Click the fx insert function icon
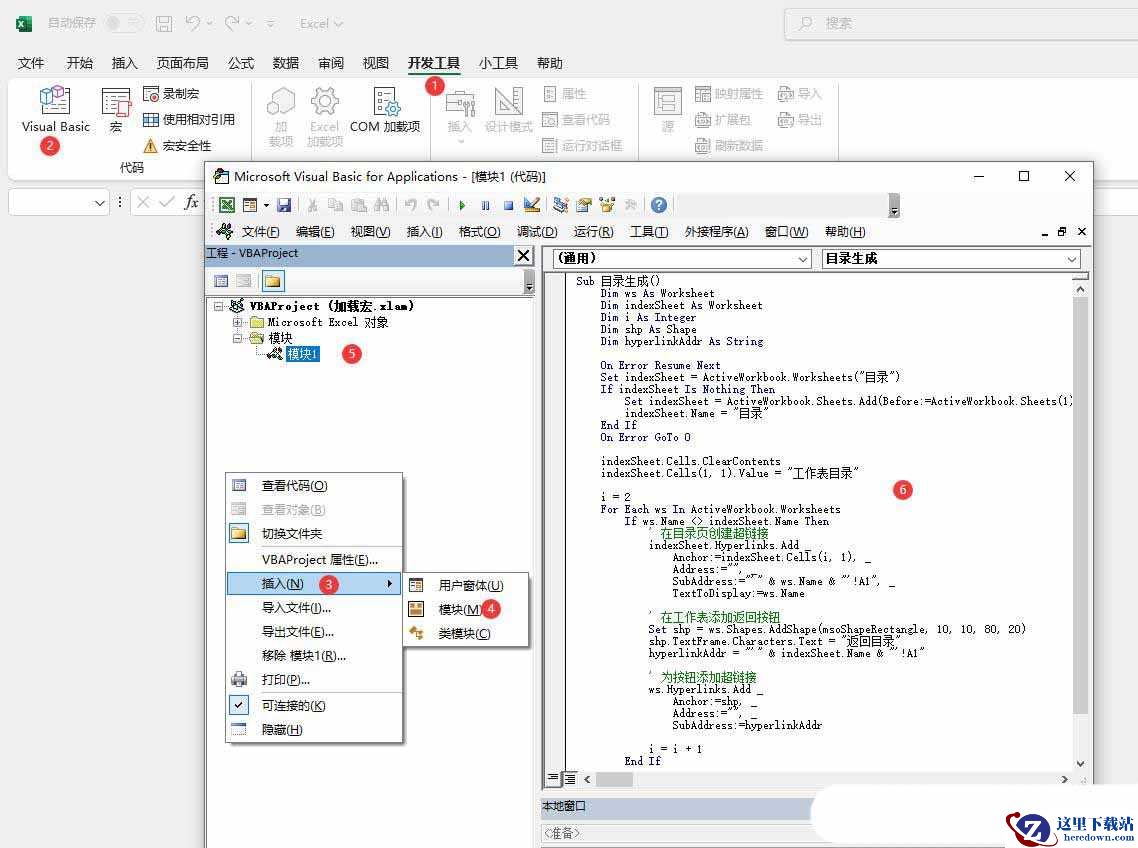The width and height of the screenshot is (1138, 848). [x=191, y=202]
